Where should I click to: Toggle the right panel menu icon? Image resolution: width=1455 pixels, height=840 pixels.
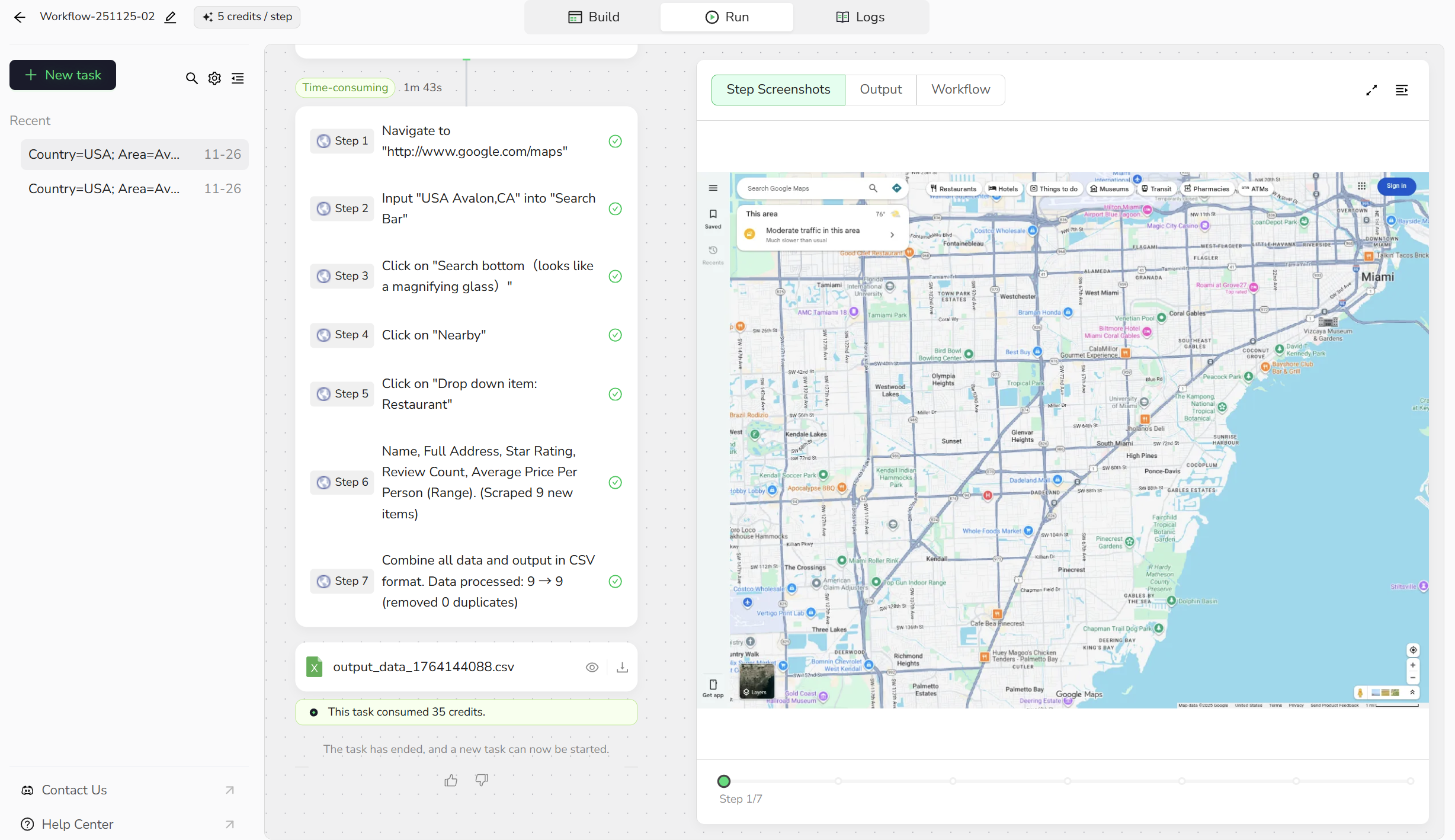click(x=1402, y=90)
